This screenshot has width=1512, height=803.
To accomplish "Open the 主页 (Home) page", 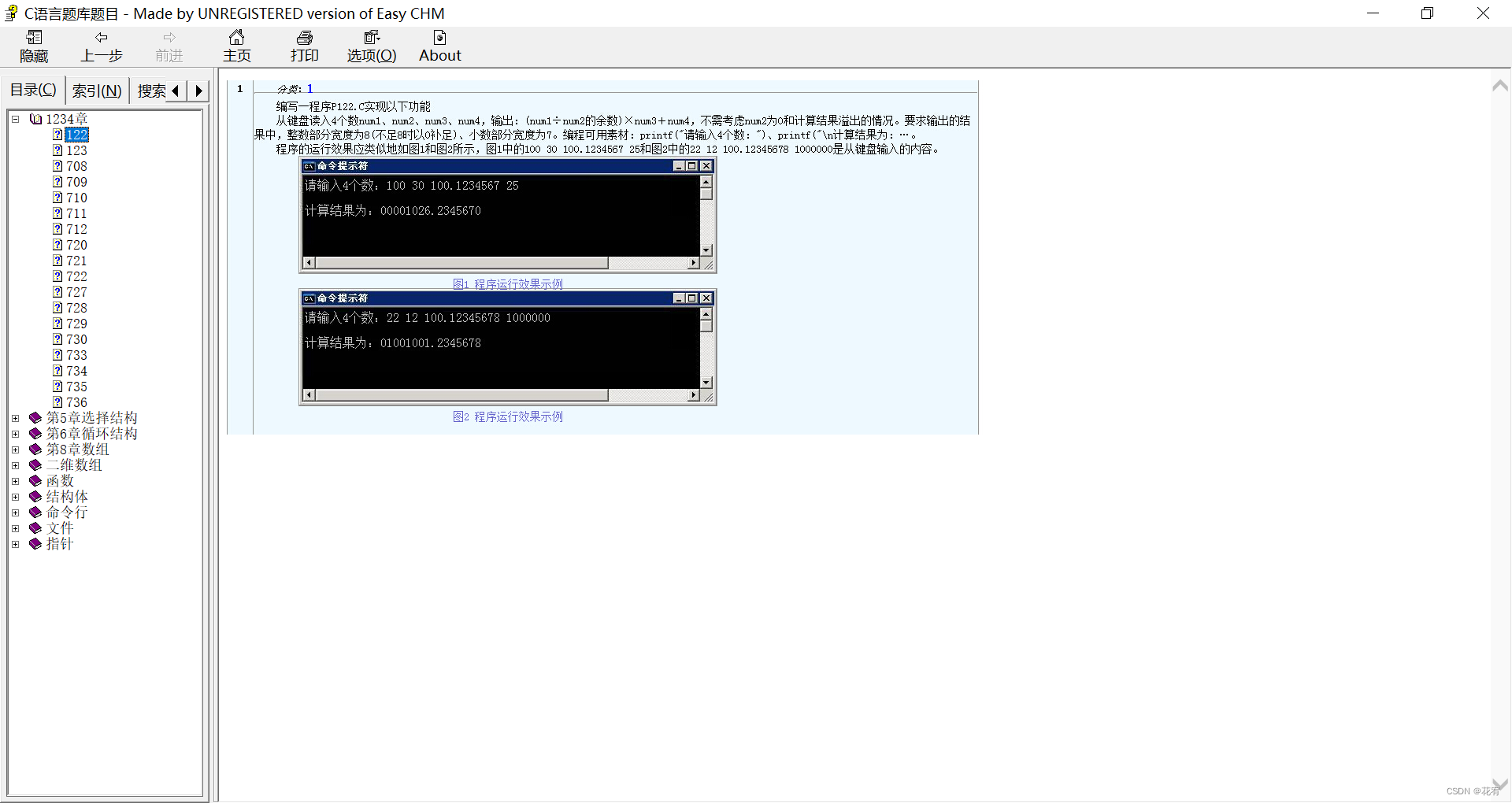I will (236, 46).
